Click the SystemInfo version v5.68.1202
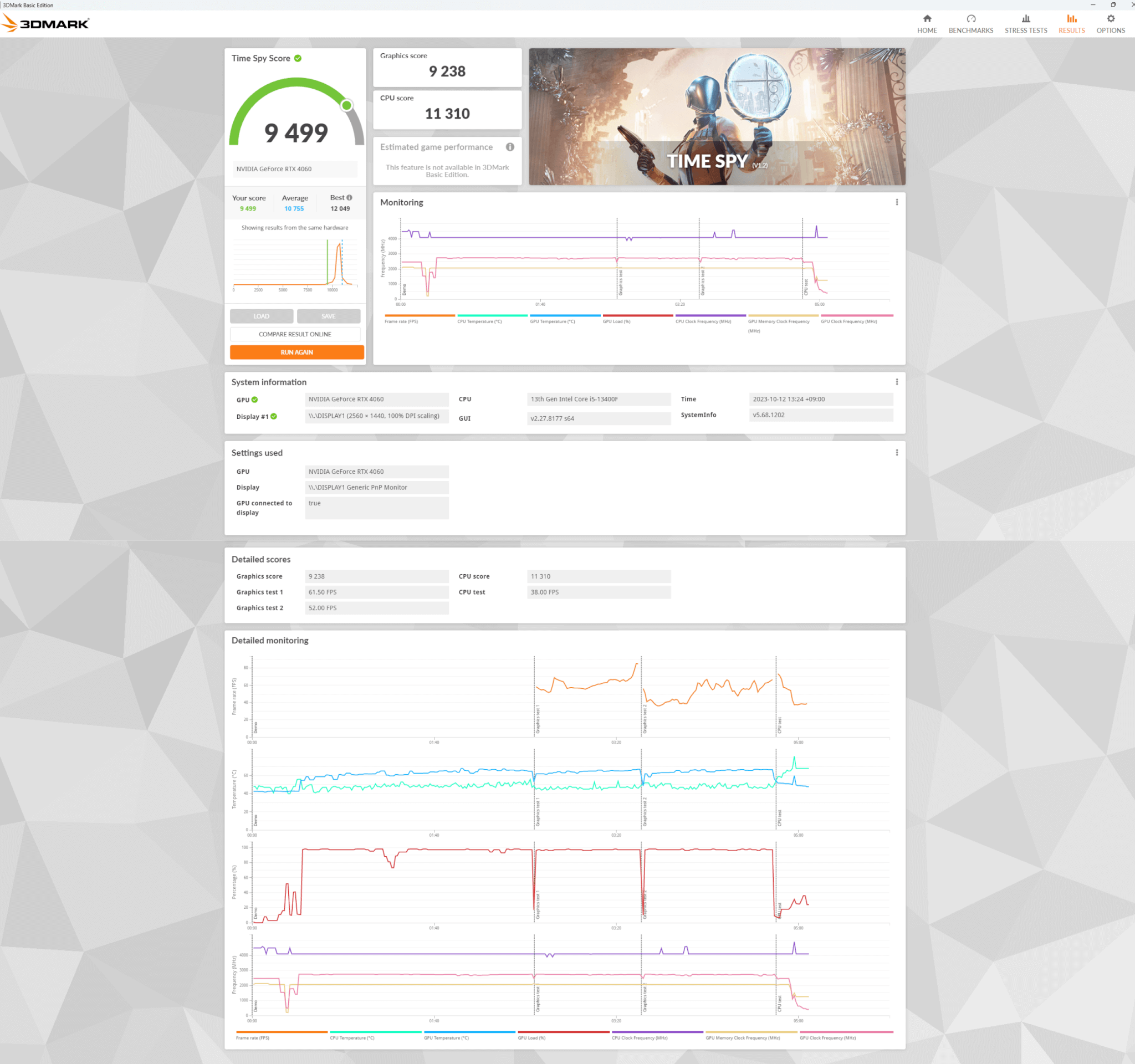This screenshot has height=1064, width=1135. pos(820,415)
